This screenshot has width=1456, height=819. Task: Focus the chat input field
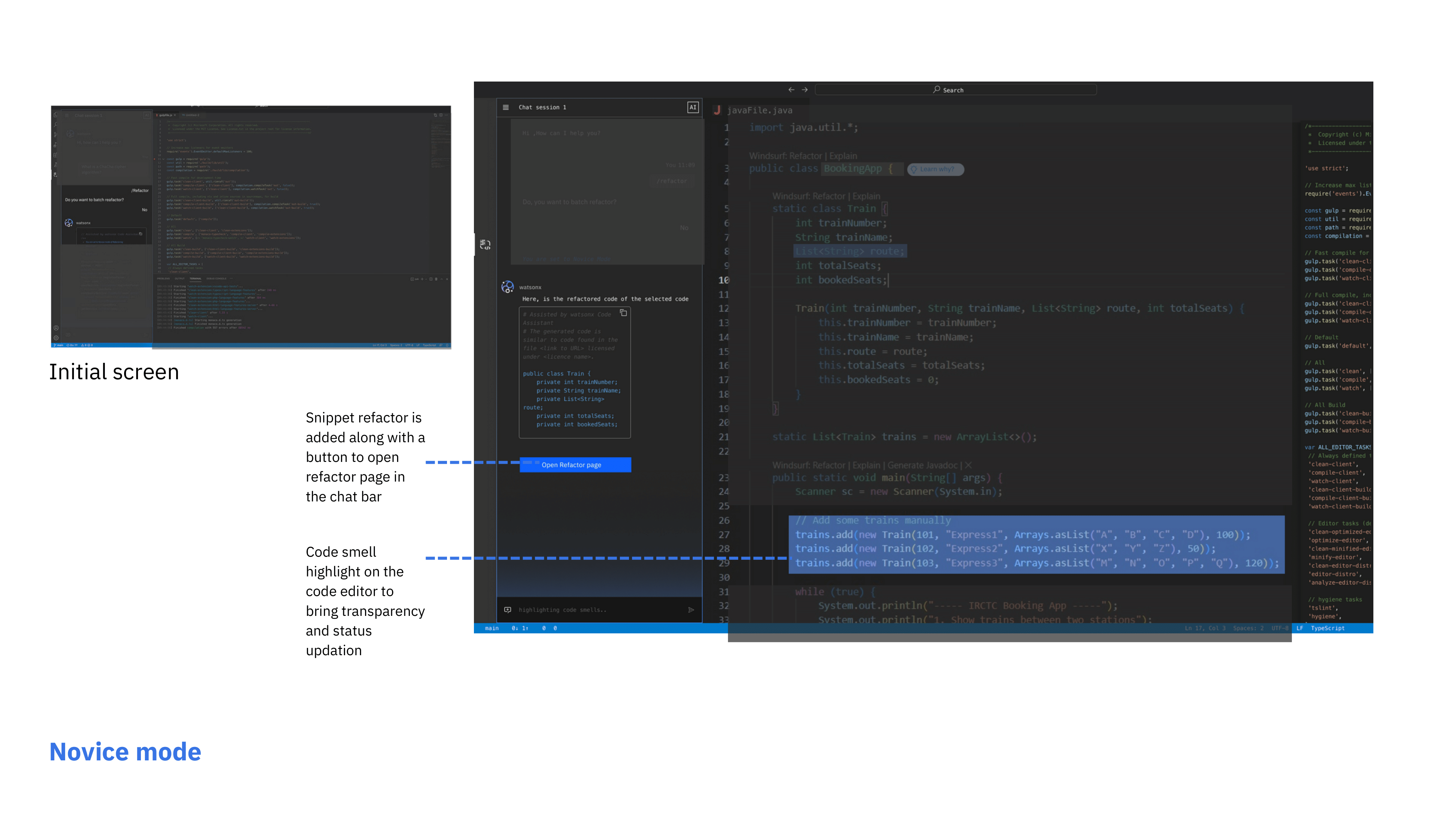click(x=599, y=610)
